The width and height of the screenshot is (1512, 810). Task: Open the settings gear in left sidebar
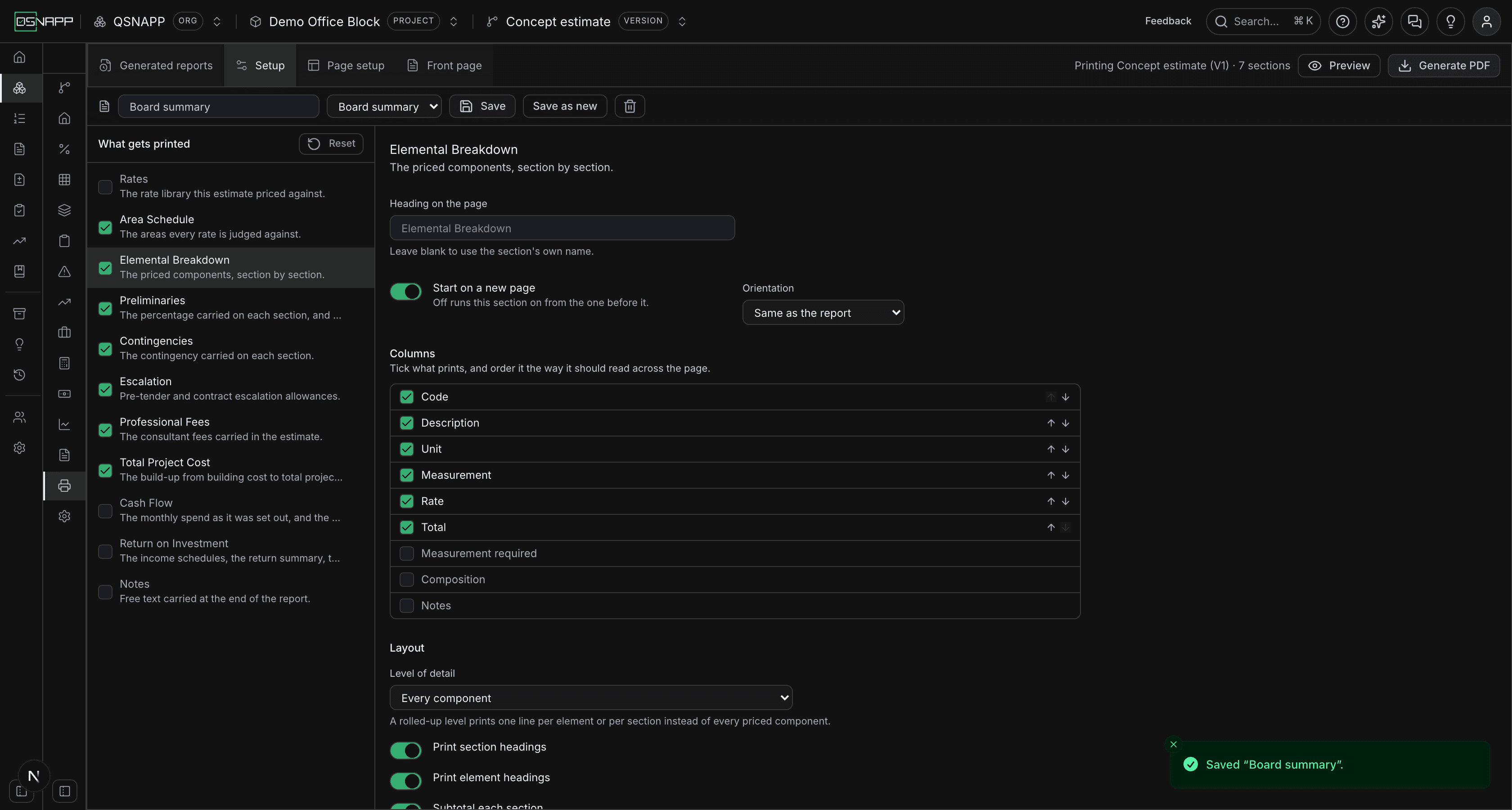19,448
